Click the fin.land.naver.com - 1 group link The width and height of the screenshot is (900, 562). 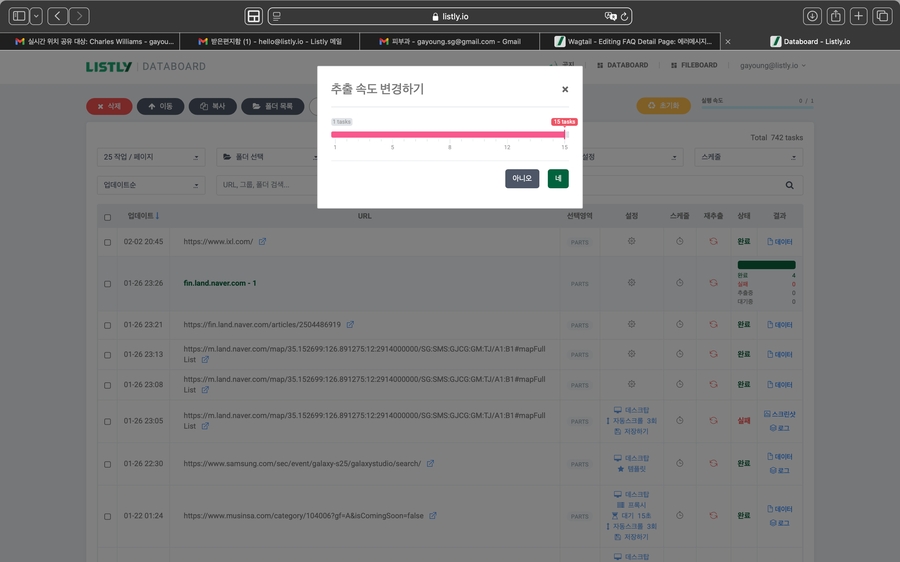(220, 283)
